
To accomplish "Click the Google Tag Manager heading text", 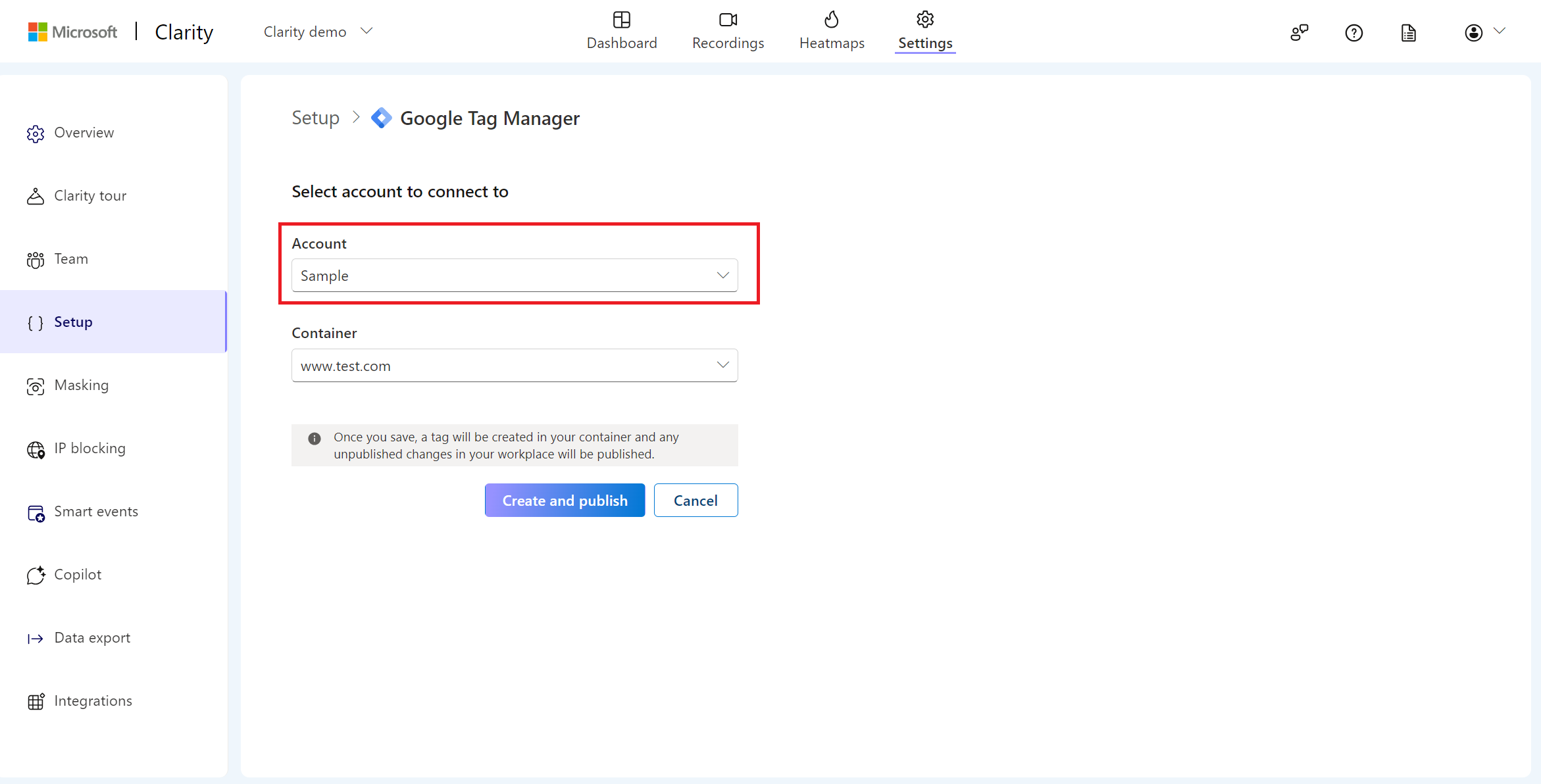I will point(490,118).
